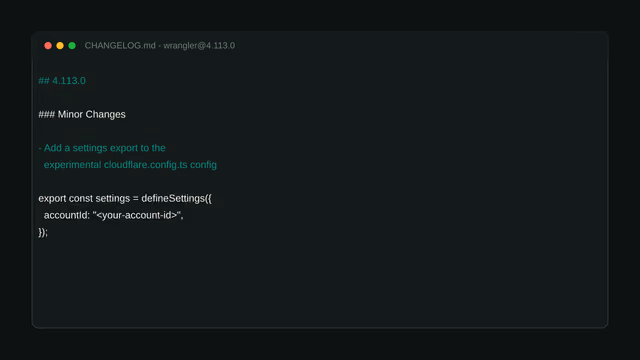Click the word 'experimental' in the bullet
This screenshot has height=360, width=640.
(72, 165)
